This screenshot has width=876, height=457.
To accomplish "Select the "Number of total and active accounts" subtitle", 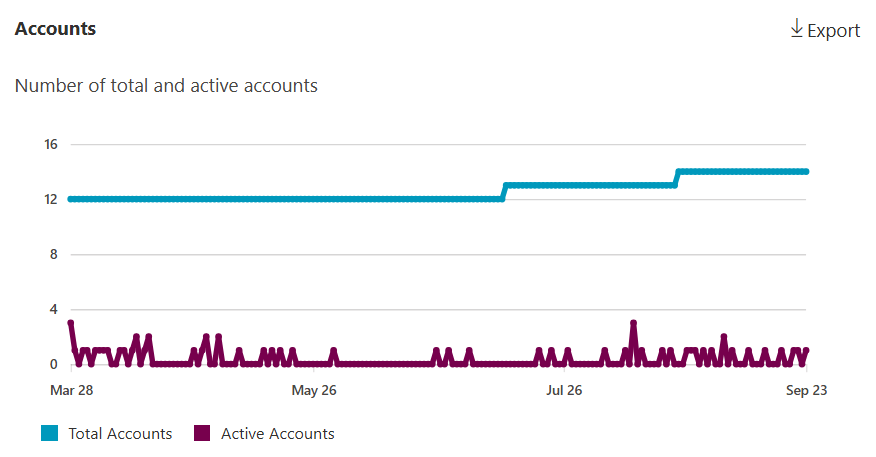I will [x=166, y=86].
